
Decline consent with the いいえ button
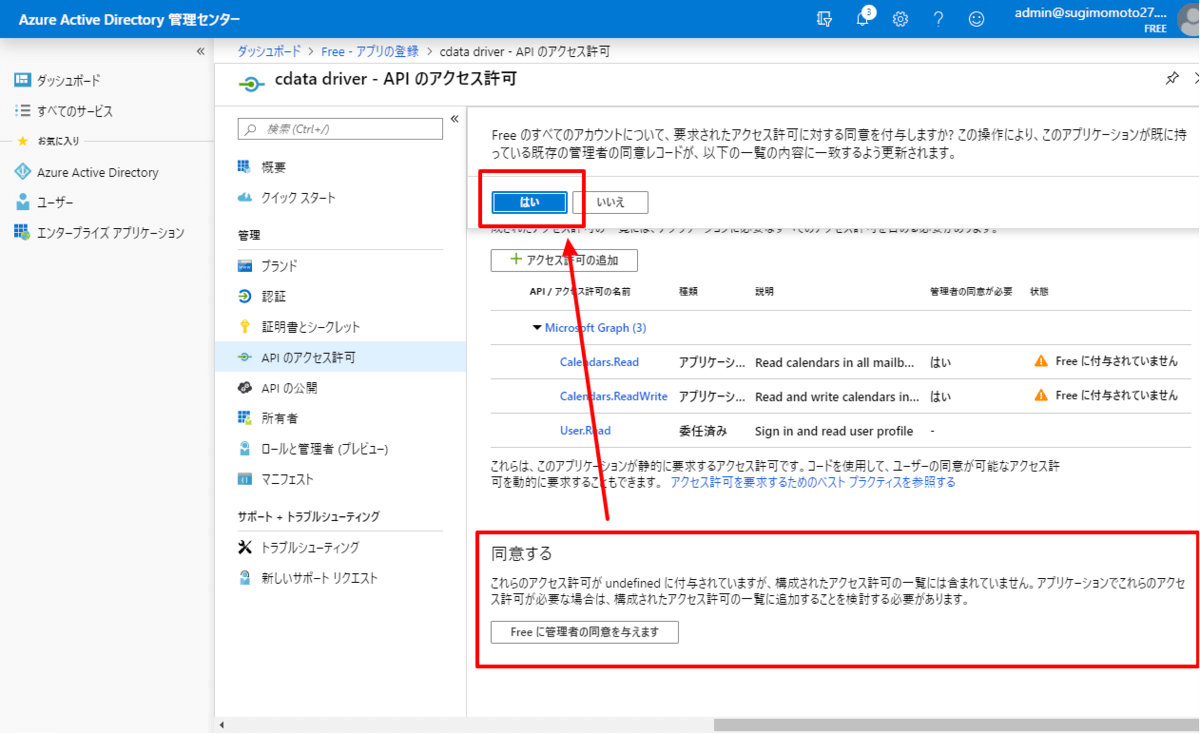click(611, 202)
